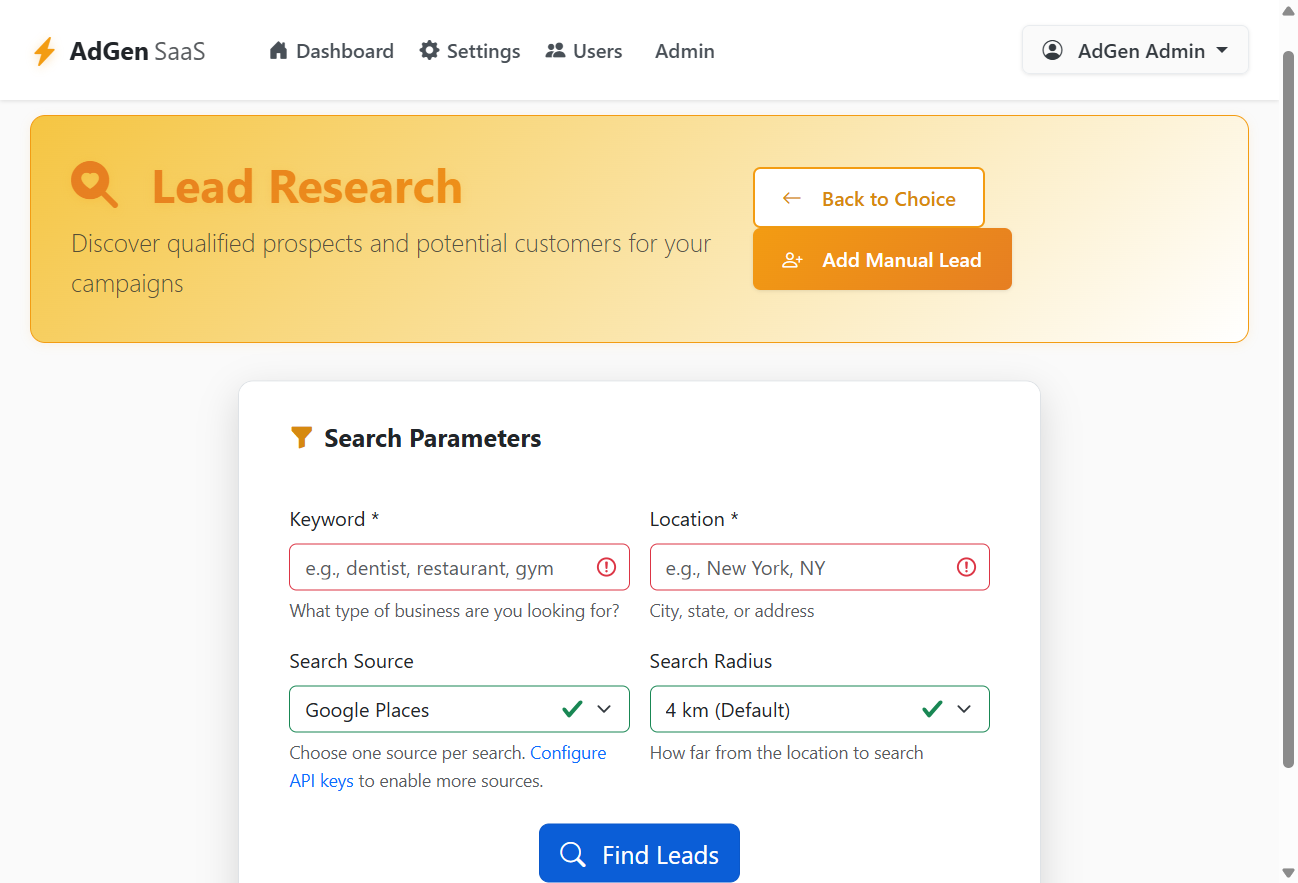Open the Search Source Google Places dropdown

click(x=459, y=709)
